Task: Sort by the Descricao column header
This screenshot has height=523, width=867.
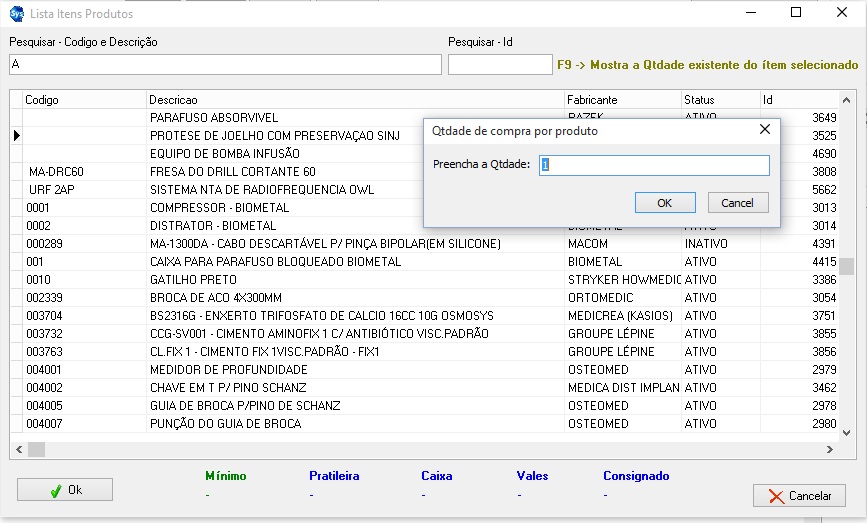Action: point(354,100)
